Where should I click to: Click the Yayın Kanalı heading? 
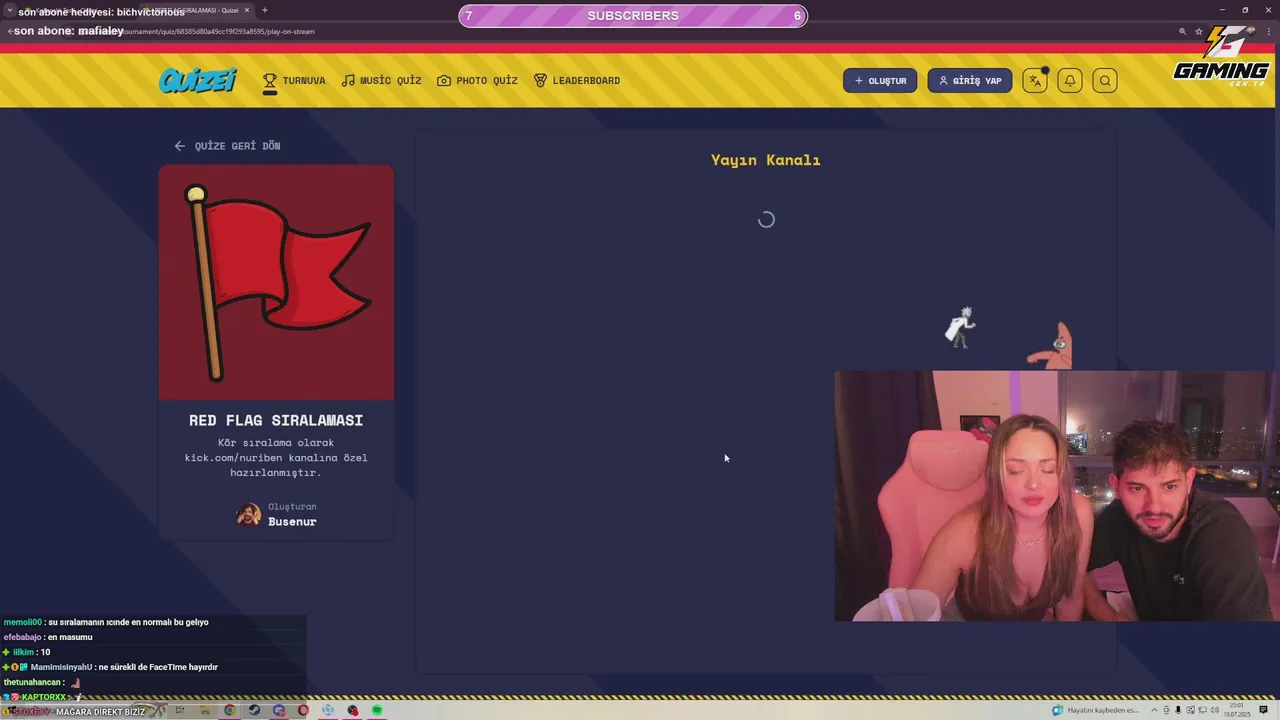(766, 160)
